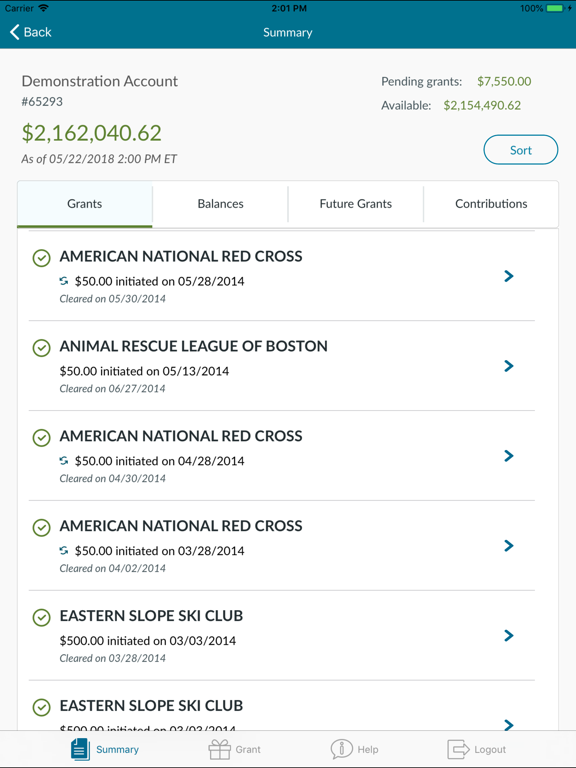Image resolution: width=576 pixels, height=768 pixels.
Task: Click the recurring icon on 04/28/2014 grant
Action: (64, 461)
